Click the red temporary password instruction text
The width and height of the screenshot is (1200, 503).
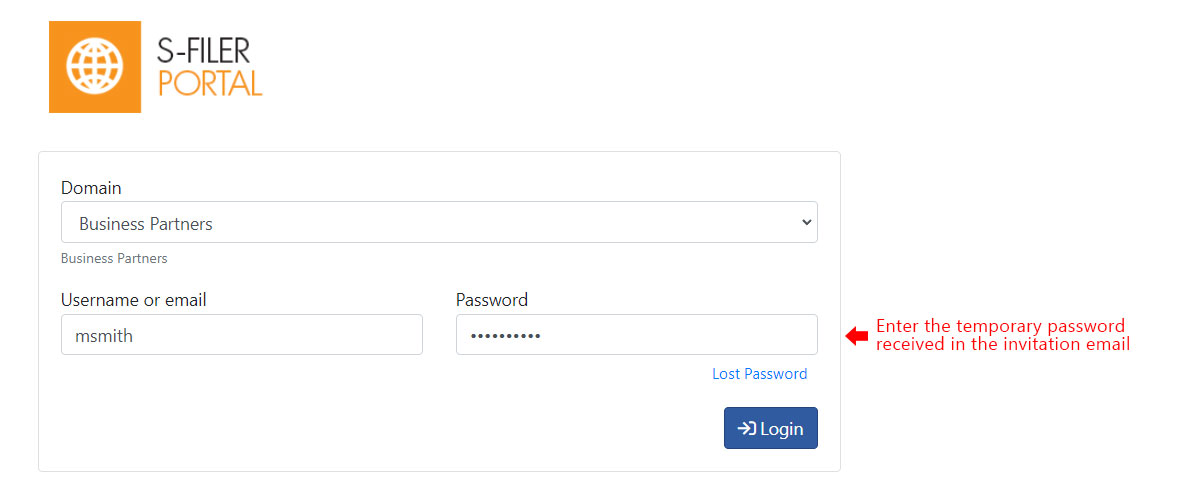pos(1003,335)
